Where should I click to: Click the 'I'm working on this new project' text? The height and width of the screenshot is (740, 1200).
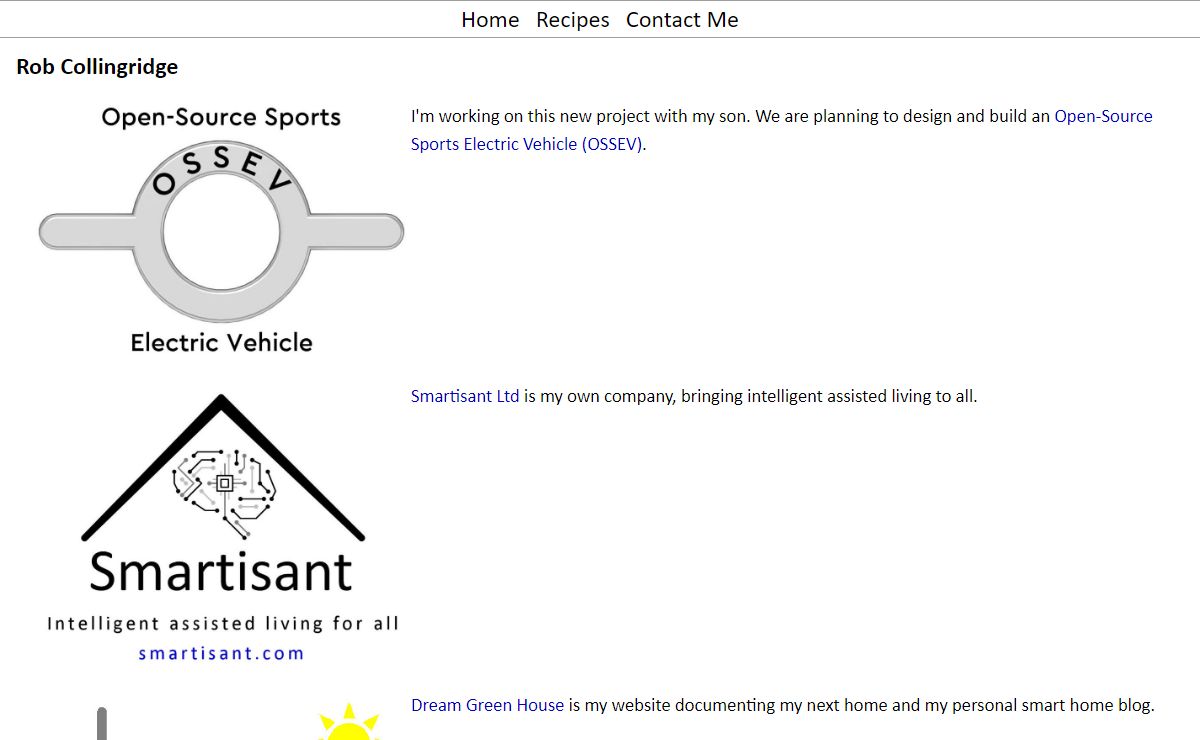point(730,116)
